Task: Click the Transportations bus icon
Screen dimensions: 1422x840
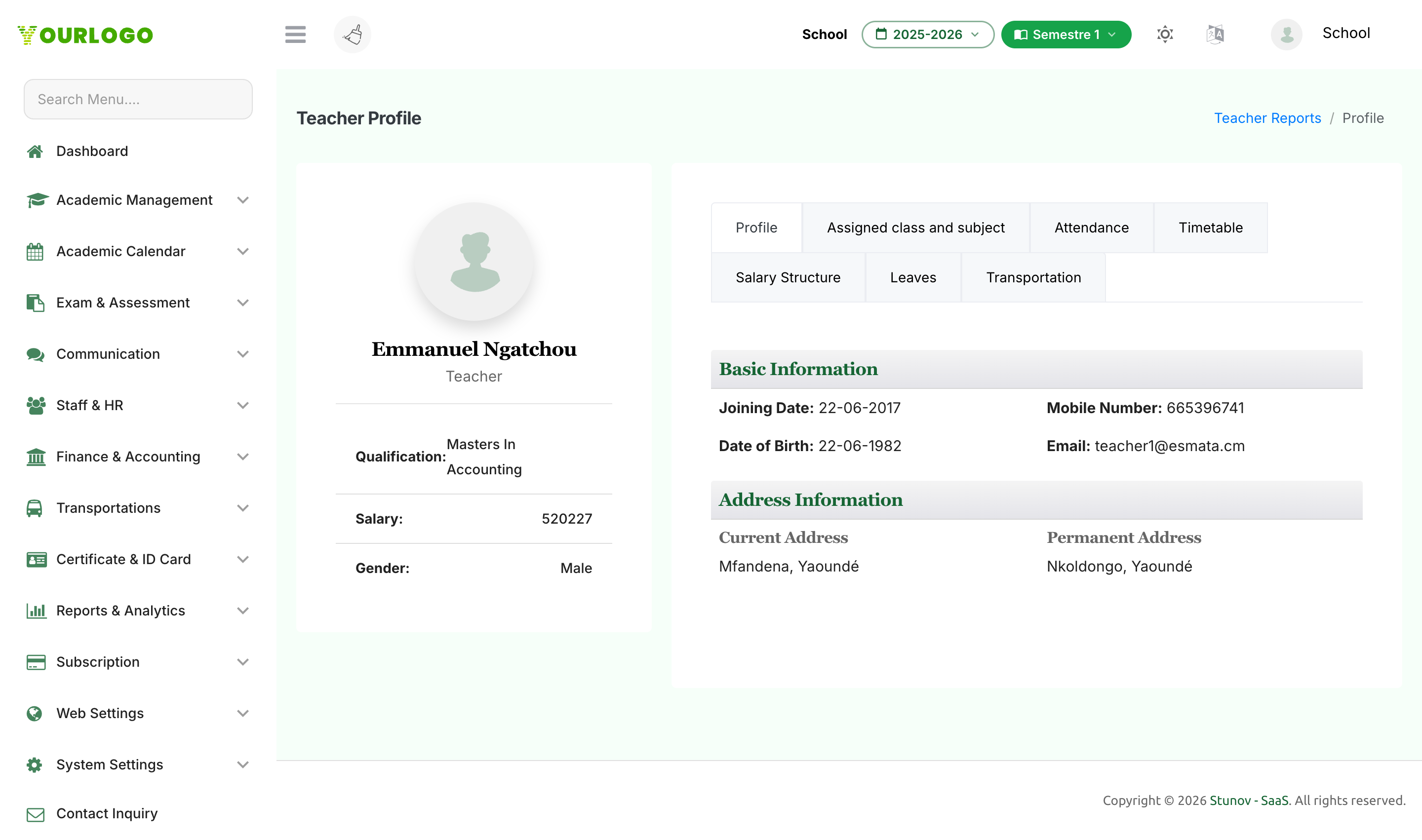Action: tap(35, 508)
